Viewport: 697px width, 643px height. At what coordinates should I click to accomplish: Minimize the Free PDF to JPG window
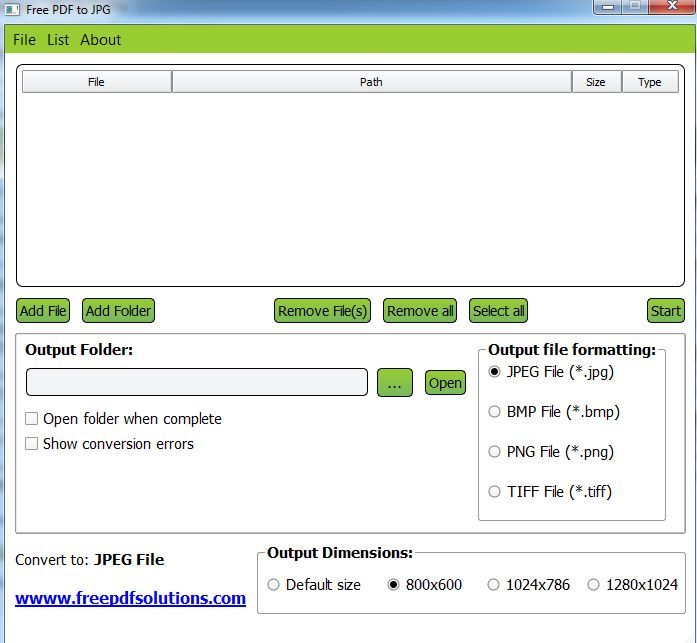(608, 7)
